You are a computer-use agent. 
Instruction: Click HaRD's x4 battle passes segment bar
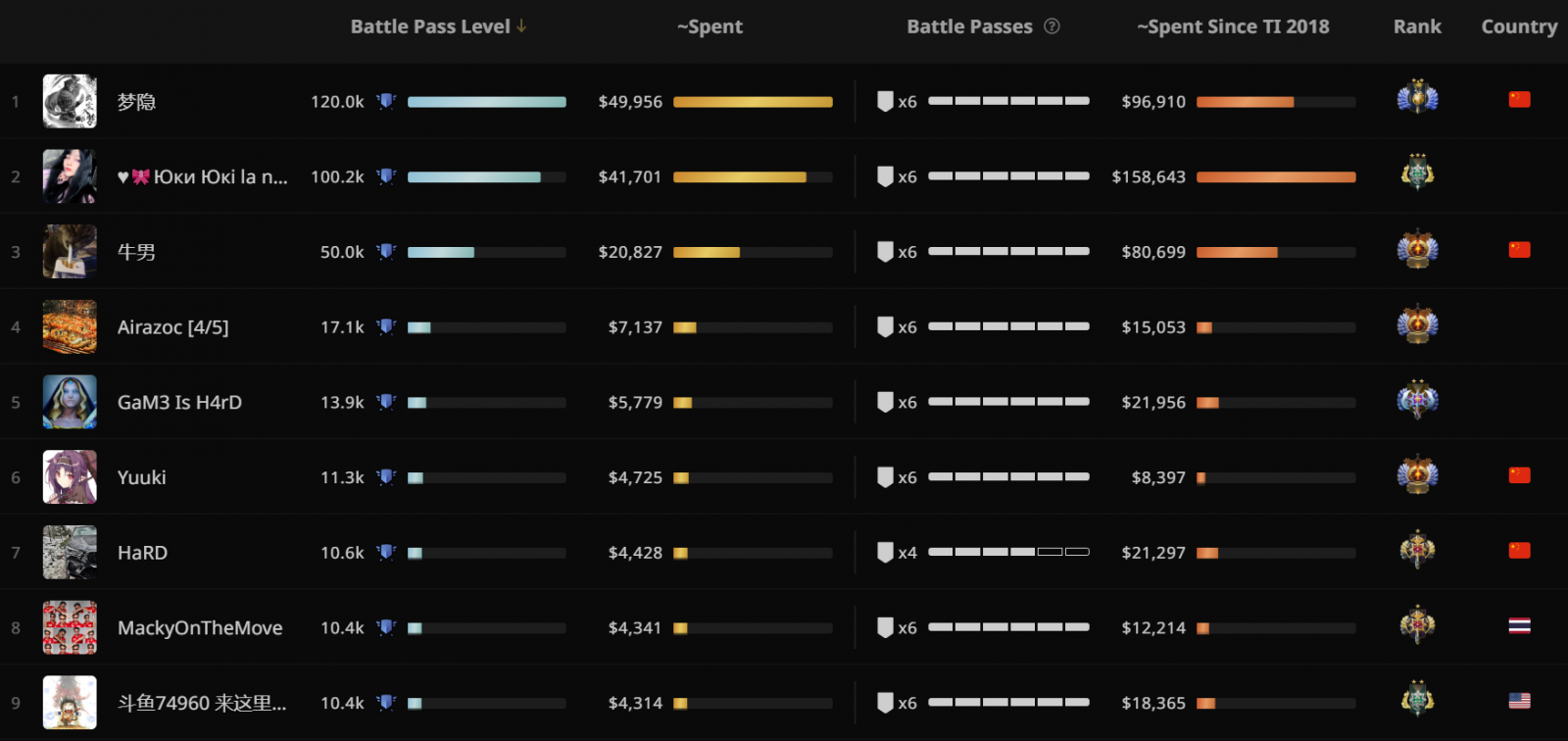pos(1008,553)
